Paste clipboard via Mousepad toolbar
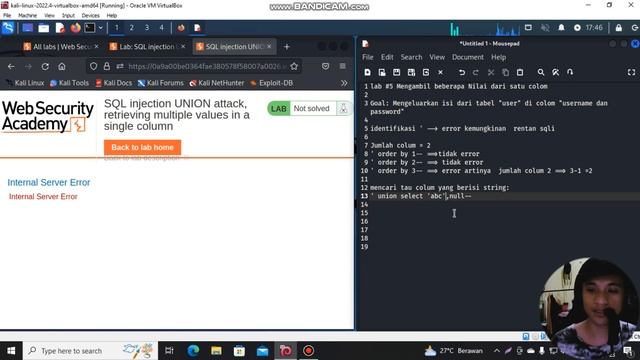 click(520, 72)
